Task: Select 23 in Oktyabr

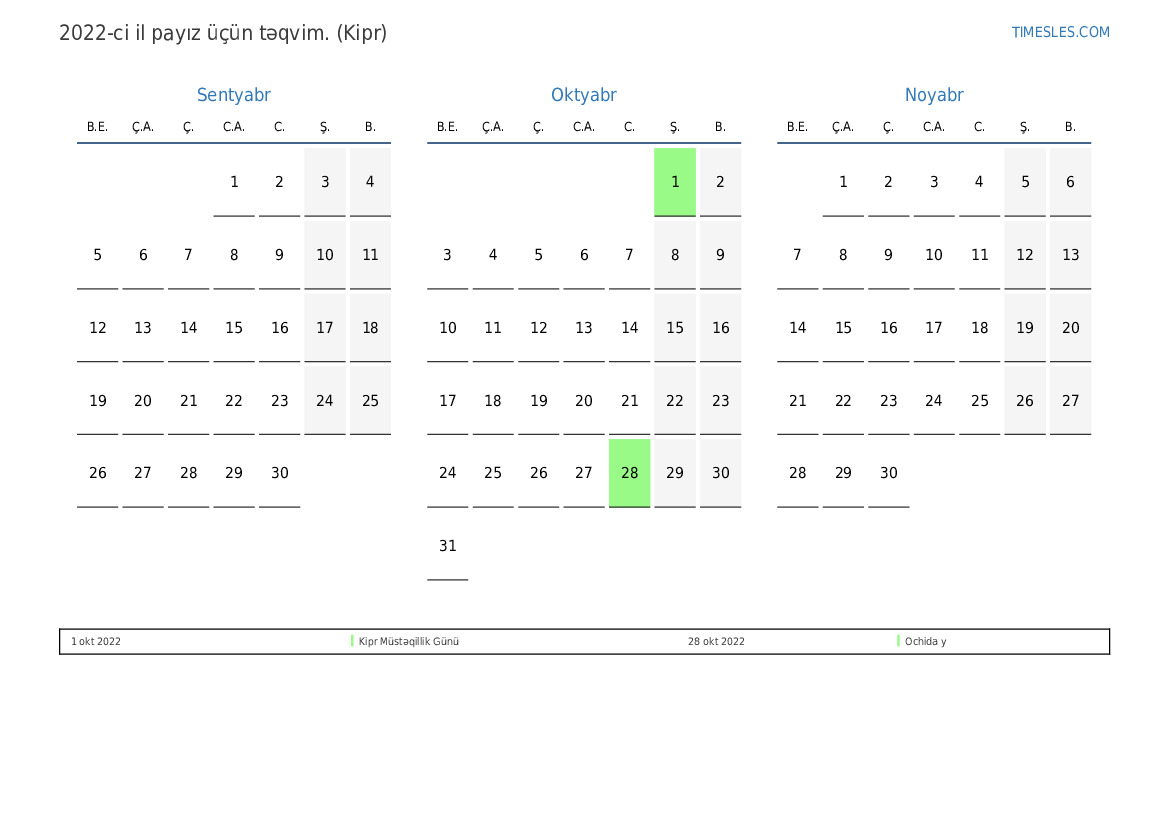Action: pos(720,400)
